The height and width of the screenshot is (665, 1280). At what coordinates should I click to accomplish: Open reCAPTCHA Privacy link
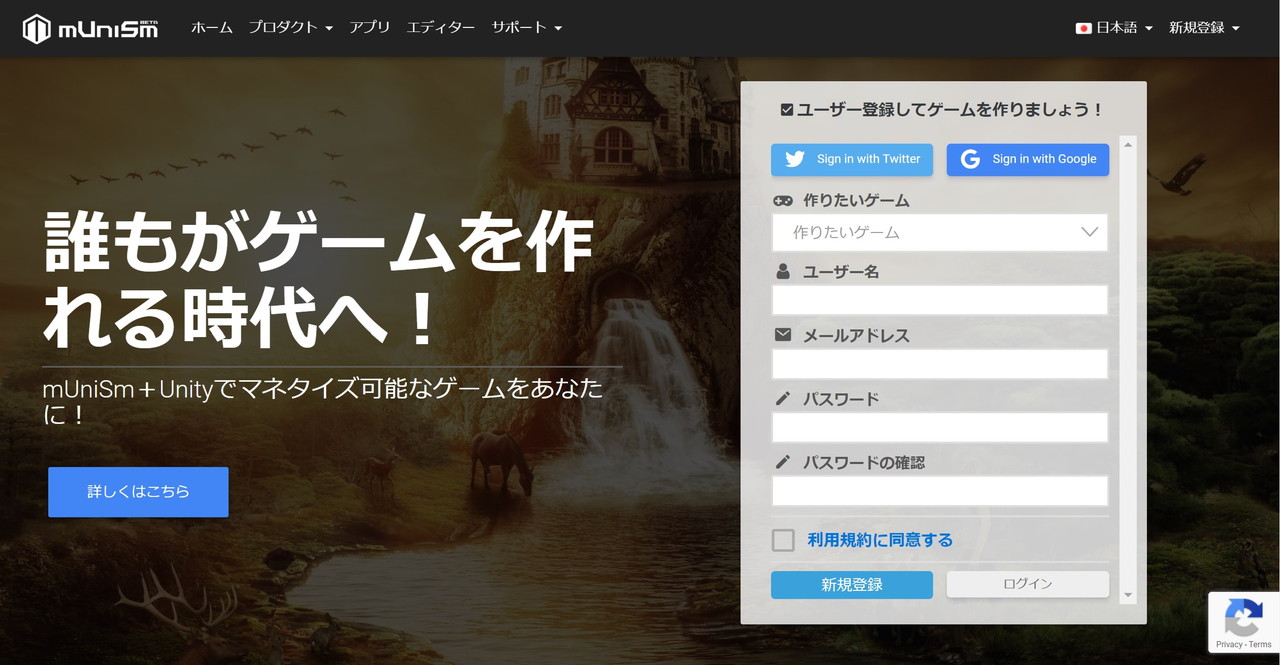(1229, 645)
